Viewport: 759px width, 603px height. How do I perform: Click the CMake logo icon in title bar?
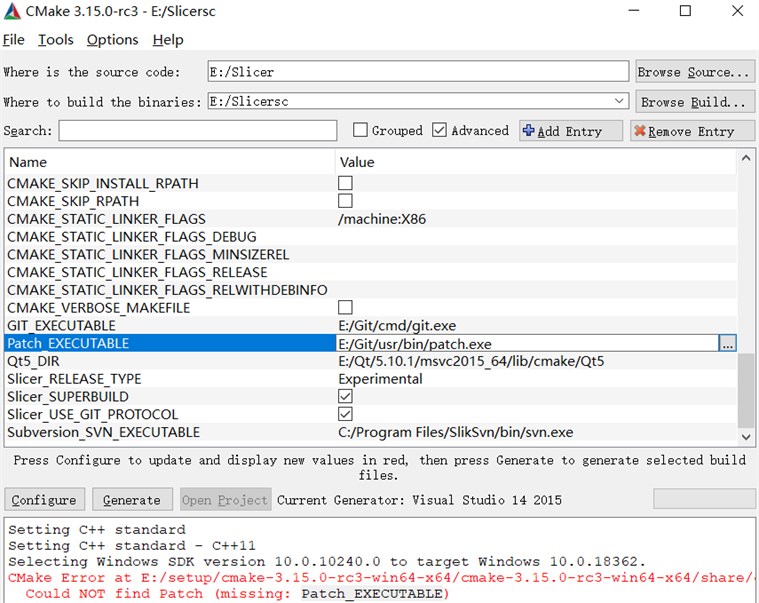click(12, 11)
